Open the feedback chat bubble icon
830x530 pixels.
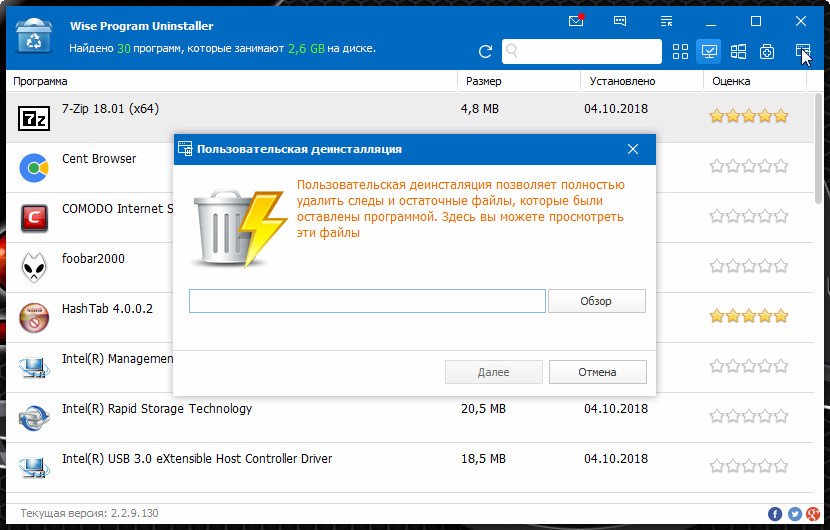pos(620,21)
